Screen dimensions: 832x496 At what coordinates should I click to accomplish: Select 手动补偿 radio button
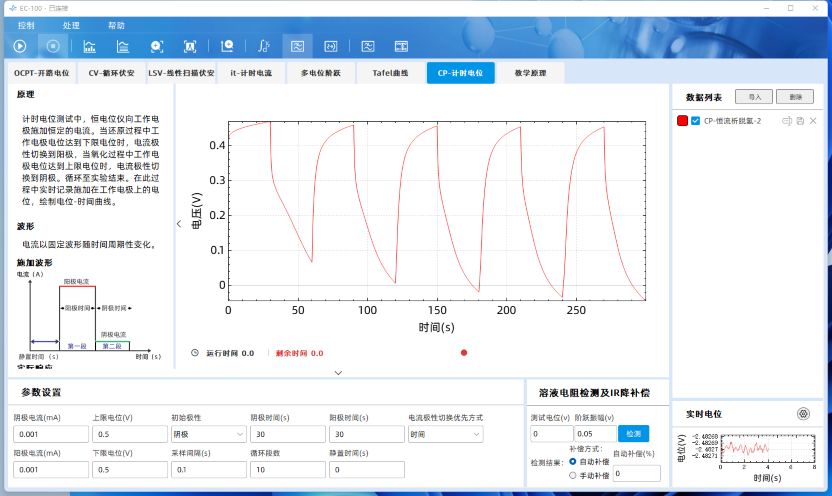(x=572, y=476)
